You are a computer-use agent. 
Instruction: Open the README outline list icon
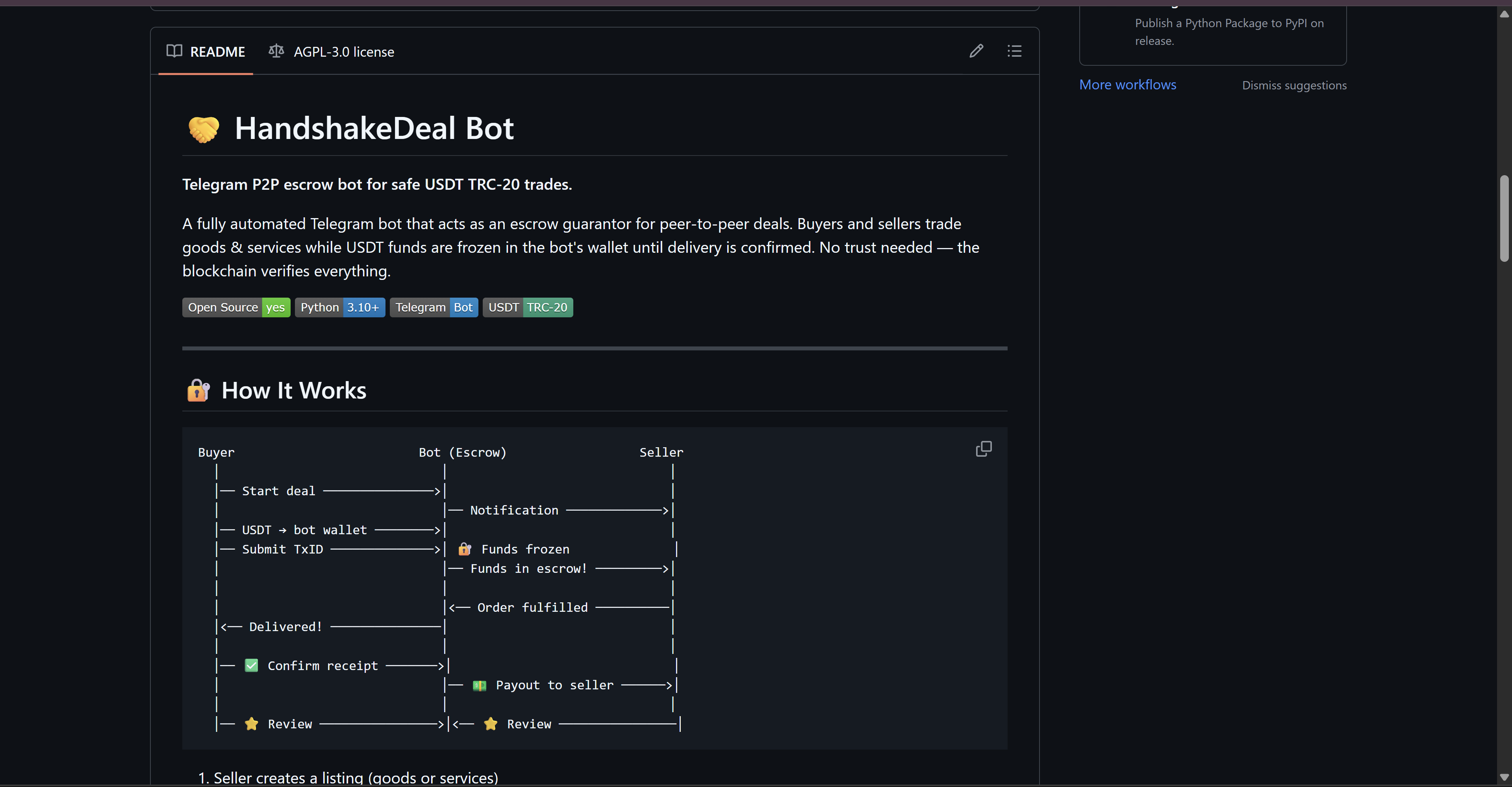pyautogui.click(x=1014, y=51)
